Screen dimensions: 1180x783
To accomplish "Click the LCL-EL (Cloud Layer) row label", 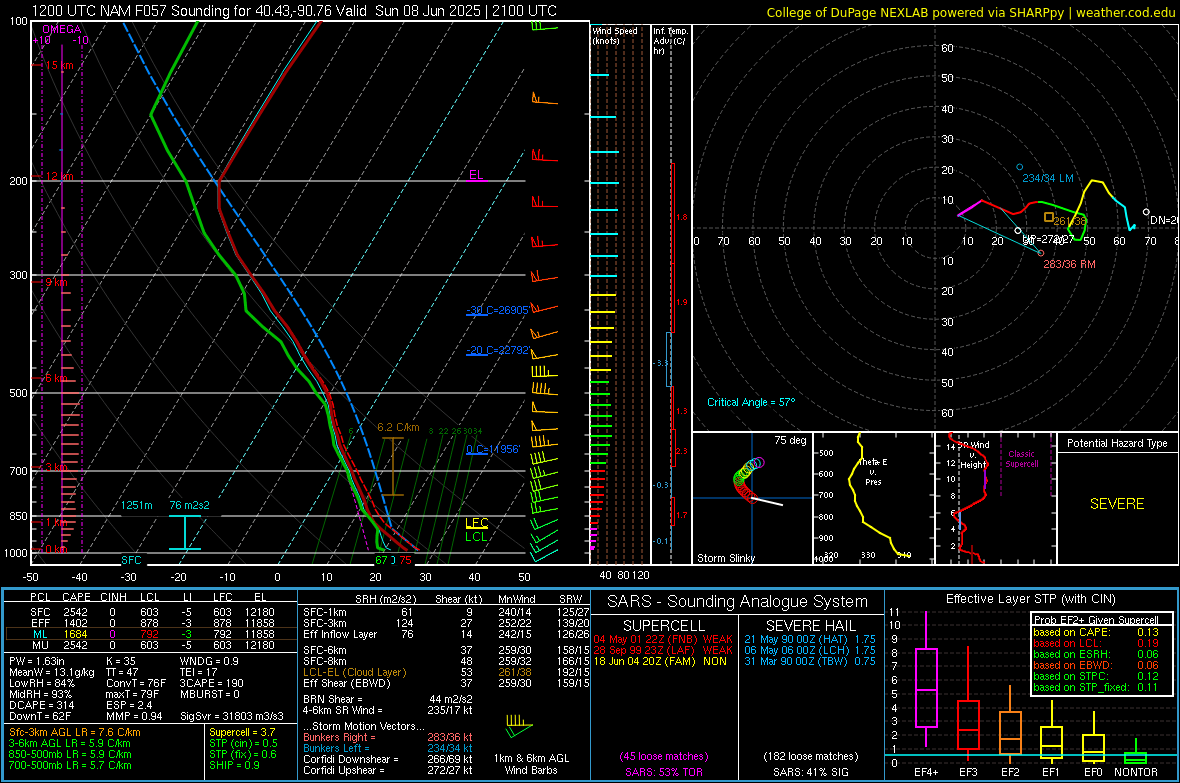I will tap(354, 672).
